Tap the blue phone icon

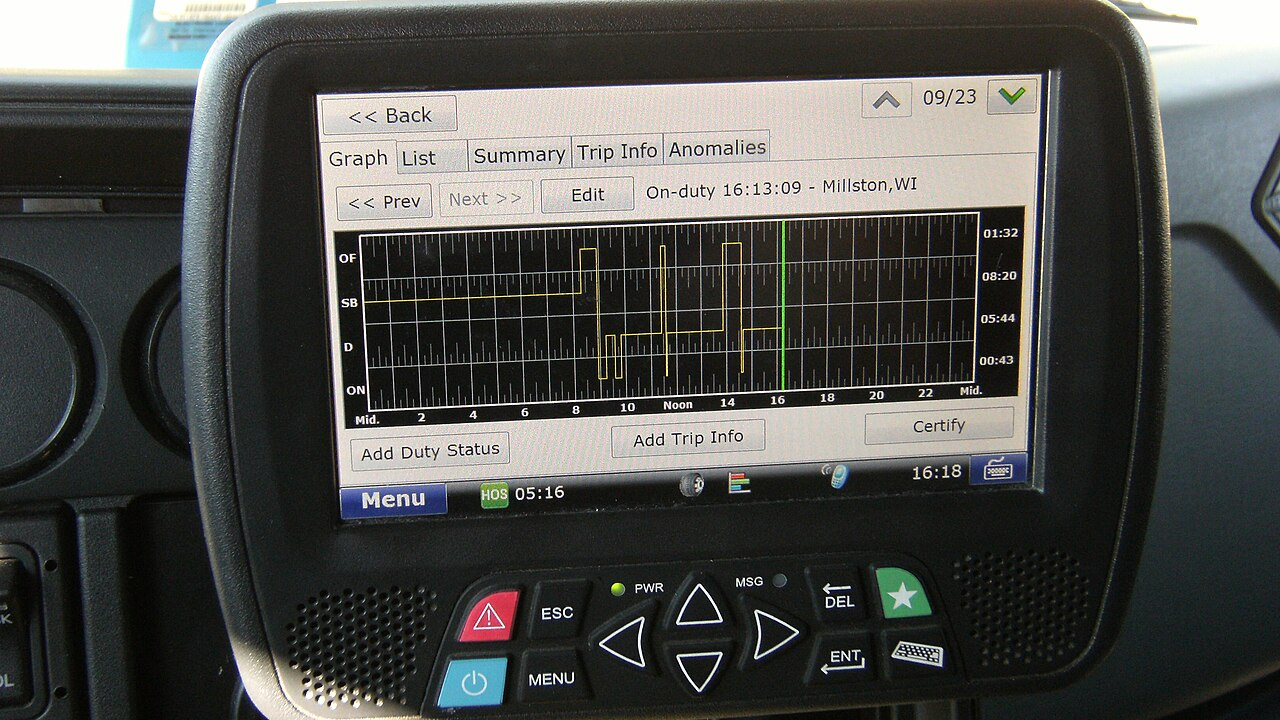click(838, 476)
